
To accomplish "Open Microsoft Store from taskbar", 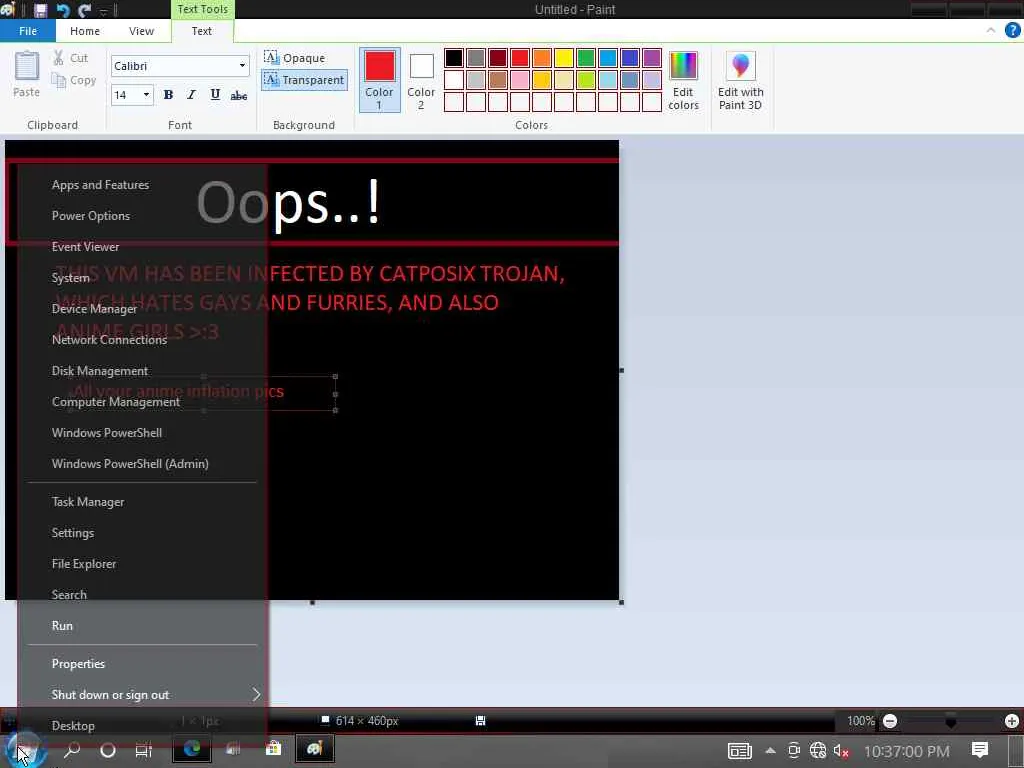I will (x=274, y=749).
